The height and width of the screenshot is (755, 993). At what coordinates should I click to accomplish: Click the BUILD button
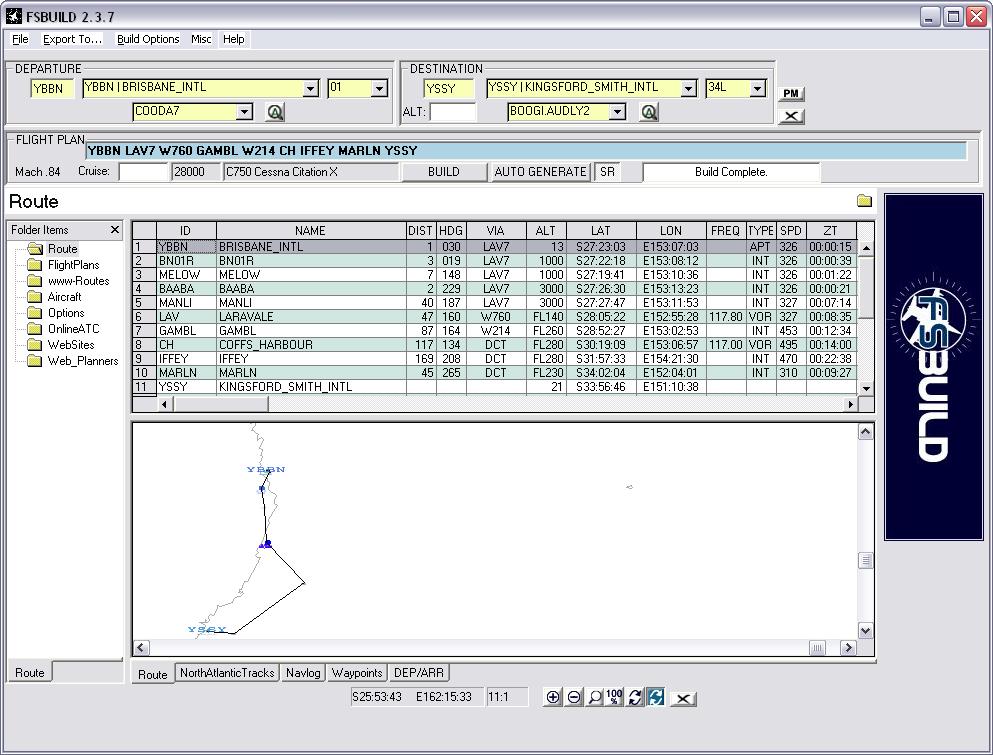(444, 172)
